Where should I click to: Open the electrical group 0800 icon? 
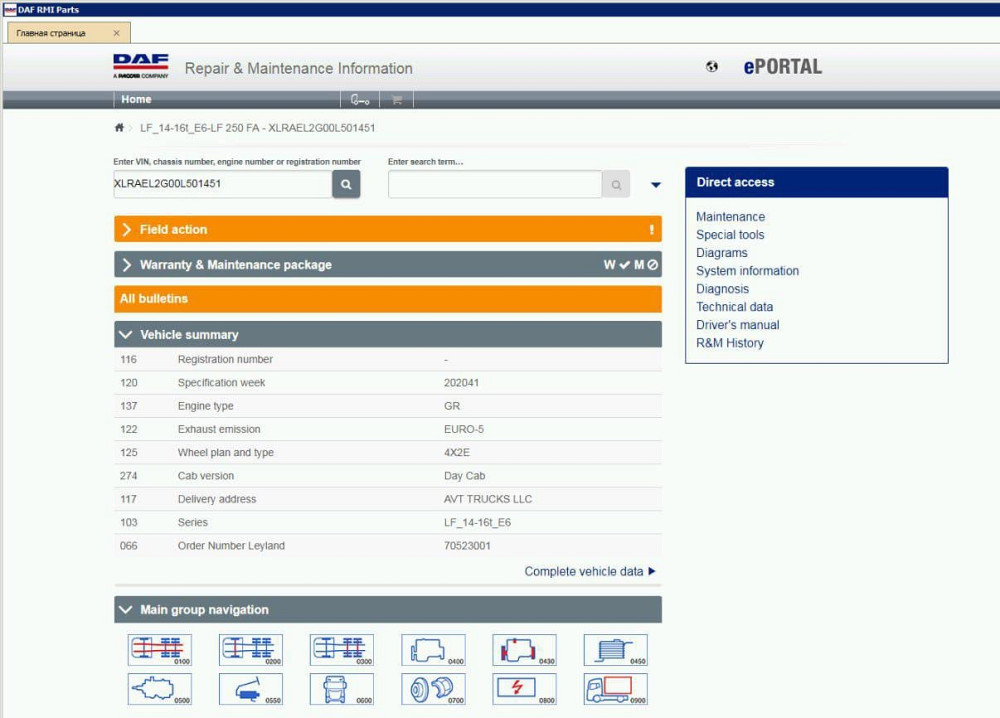tap(524, 689)
